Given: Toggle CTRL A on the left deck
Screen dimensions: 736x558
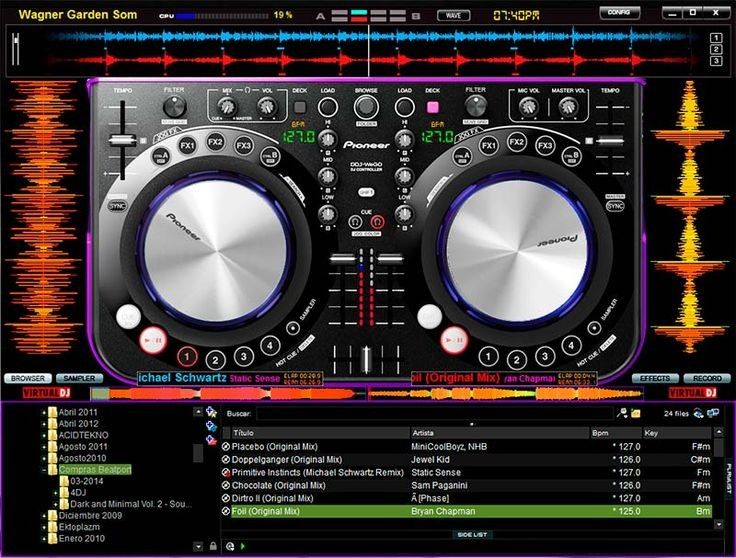Looking at the screenshot, I should [161, 156].
